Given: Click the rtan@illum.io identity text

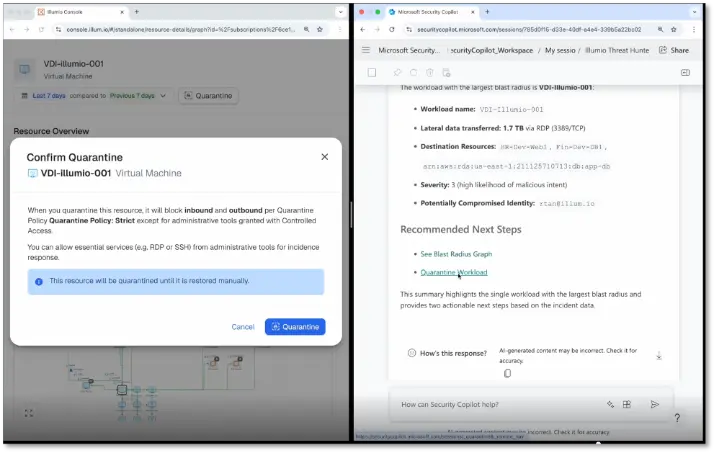Looking at the screenshot, I should [x=567, y=204].
